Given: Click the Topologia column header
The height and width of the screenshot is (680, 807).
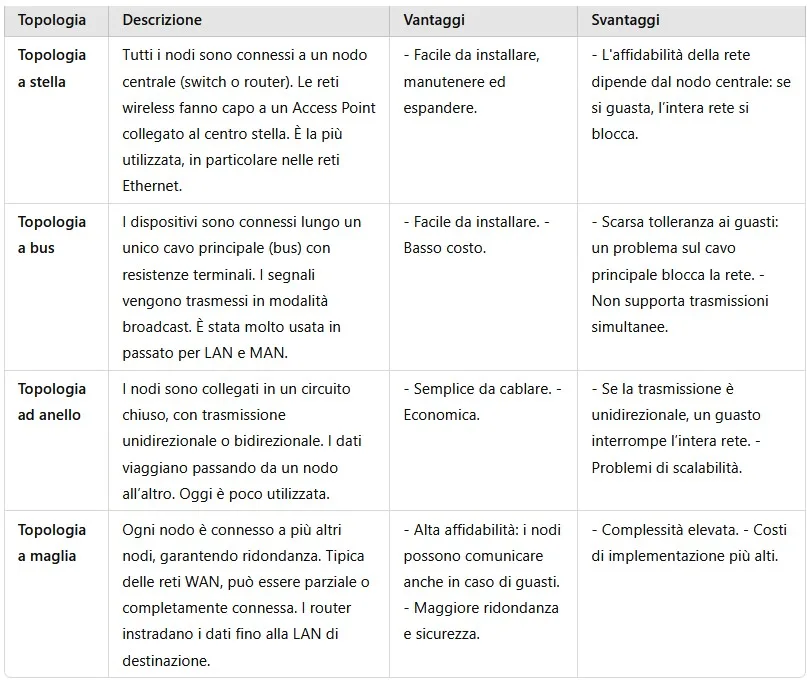Looking at the screenshot, I should (x=52, y=20).
